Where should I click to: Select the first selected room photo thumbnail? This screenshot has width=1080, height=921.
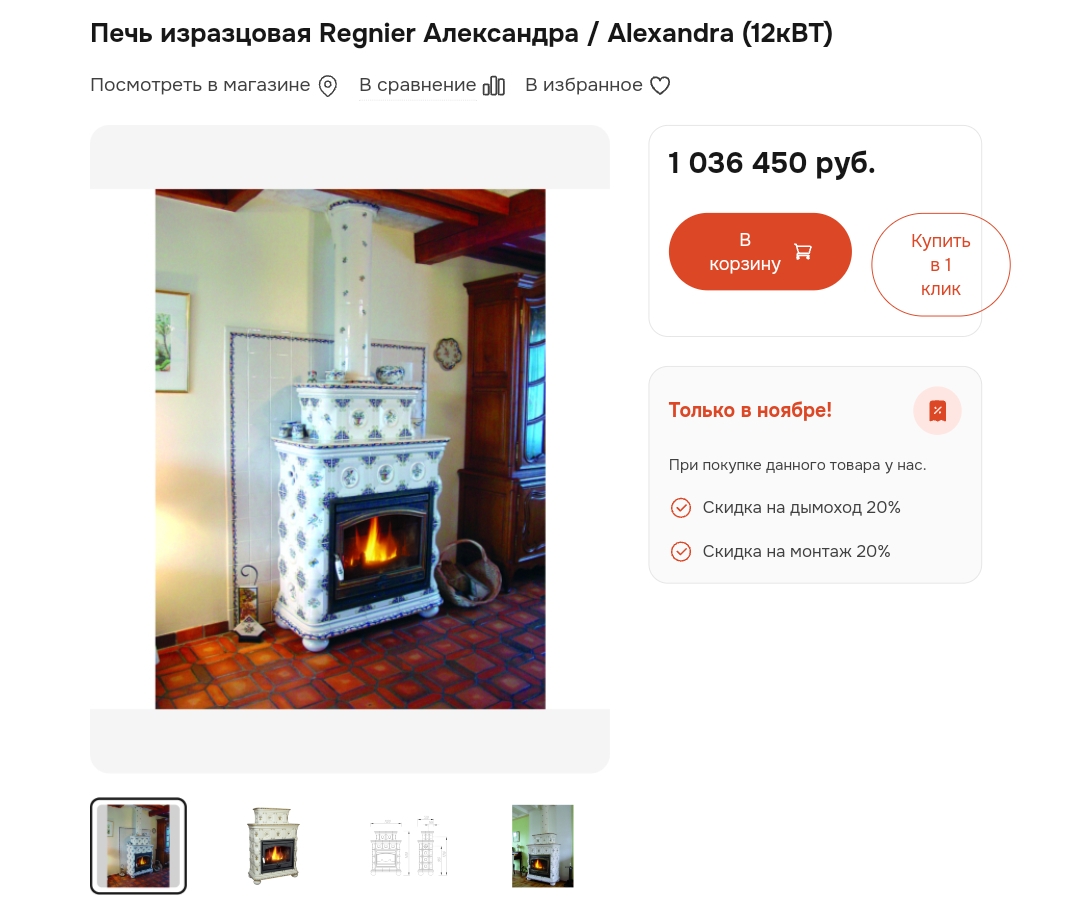point(138,846)
